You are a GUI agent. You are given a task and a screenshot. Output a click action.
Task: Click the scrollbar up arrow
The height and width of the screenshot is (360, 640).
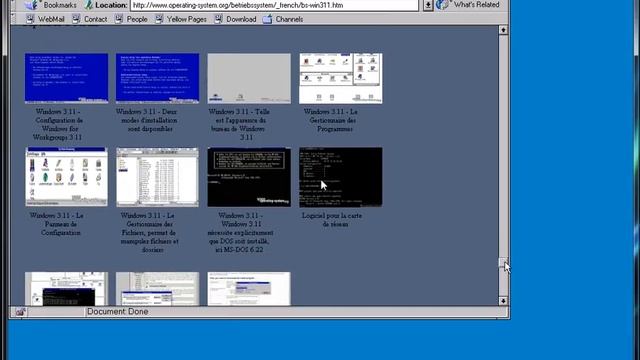point(503,30)
